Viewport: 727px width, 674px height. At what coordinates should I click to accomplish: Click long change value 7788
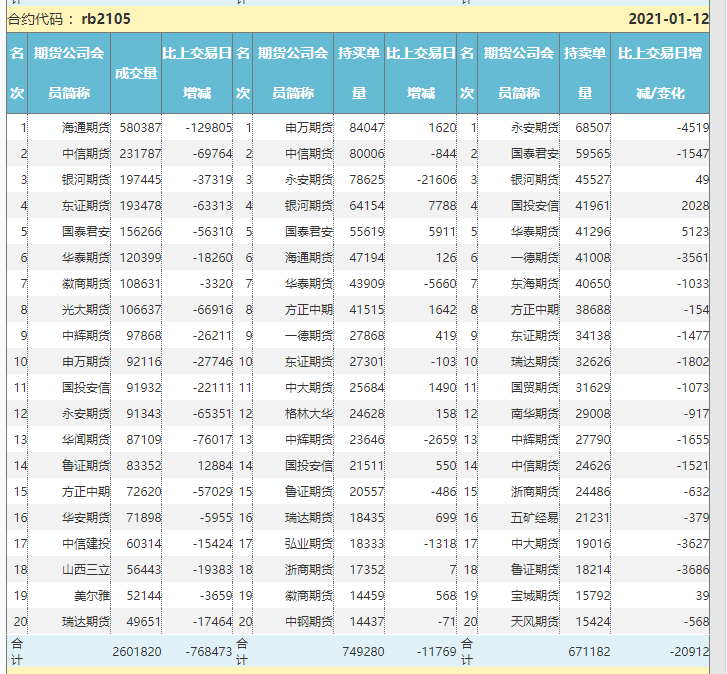(x=442, y=205)
